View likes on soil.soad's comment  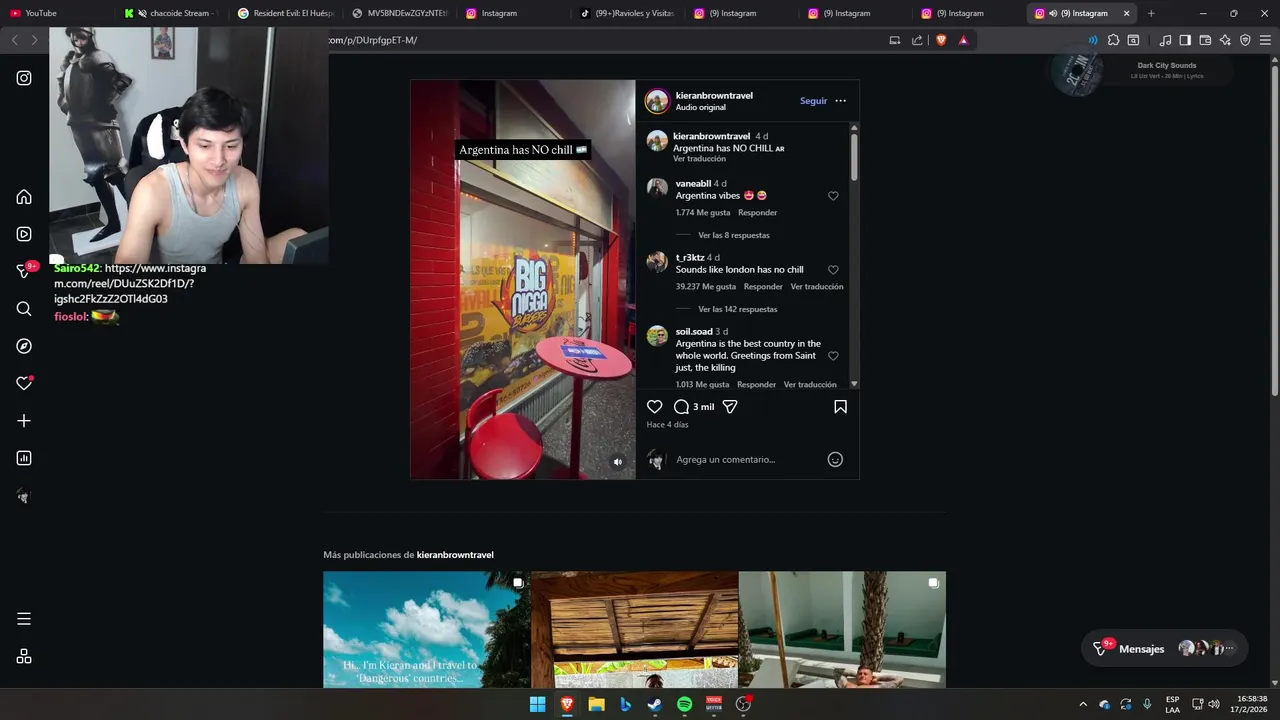point(702,385)
